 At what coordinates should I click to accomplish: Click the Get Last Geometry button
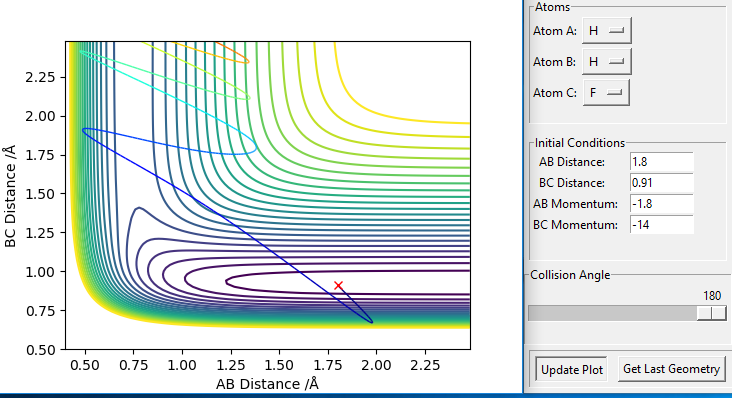coord(671,369)
